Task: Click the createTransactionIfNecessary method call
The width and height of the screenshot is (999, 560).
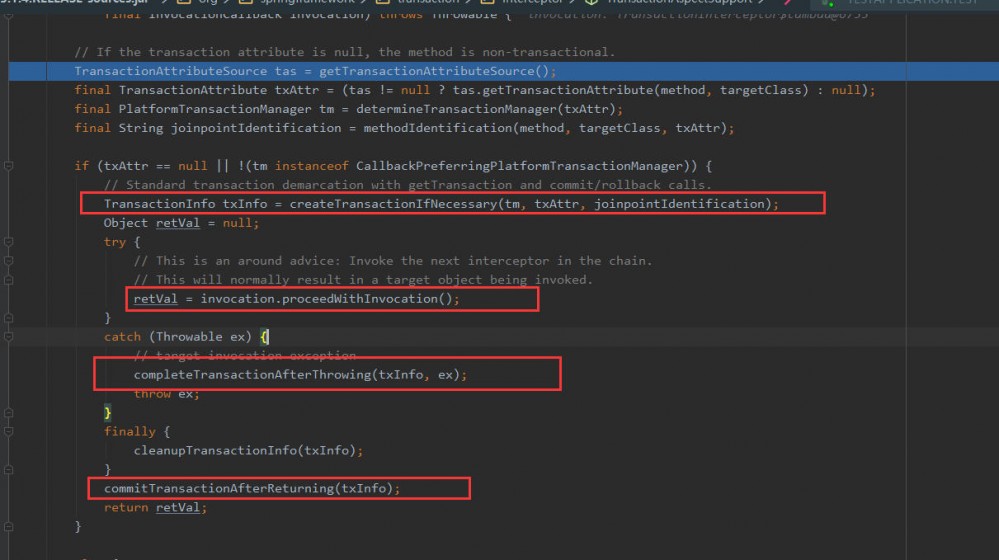Action: pyautogui.click(x=393, y=204)
